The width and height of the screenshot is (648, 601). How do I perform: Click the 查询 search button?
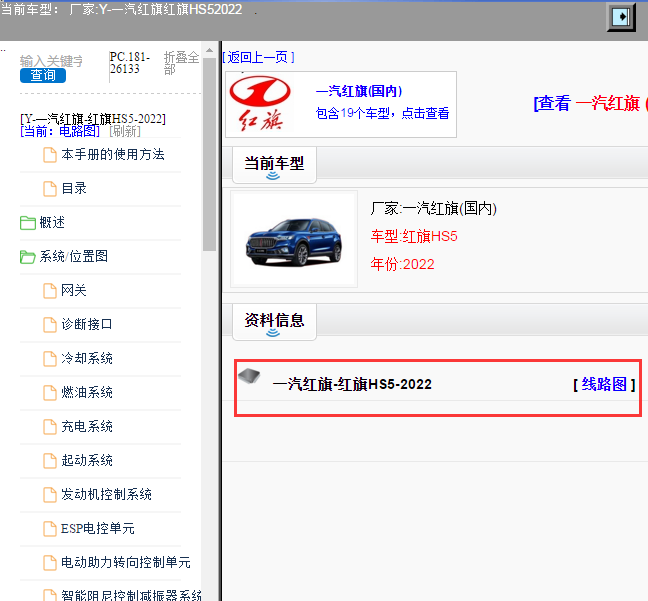43,75
